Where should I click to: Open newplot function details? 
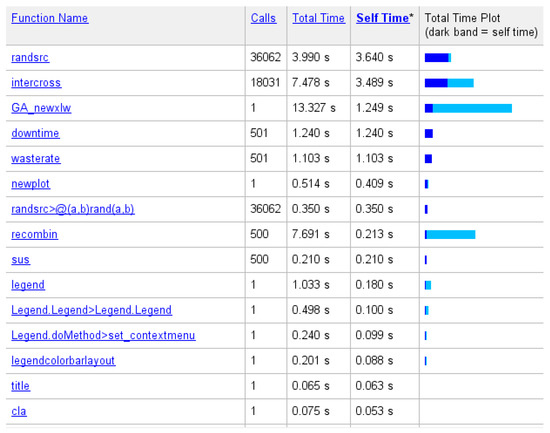31,184
